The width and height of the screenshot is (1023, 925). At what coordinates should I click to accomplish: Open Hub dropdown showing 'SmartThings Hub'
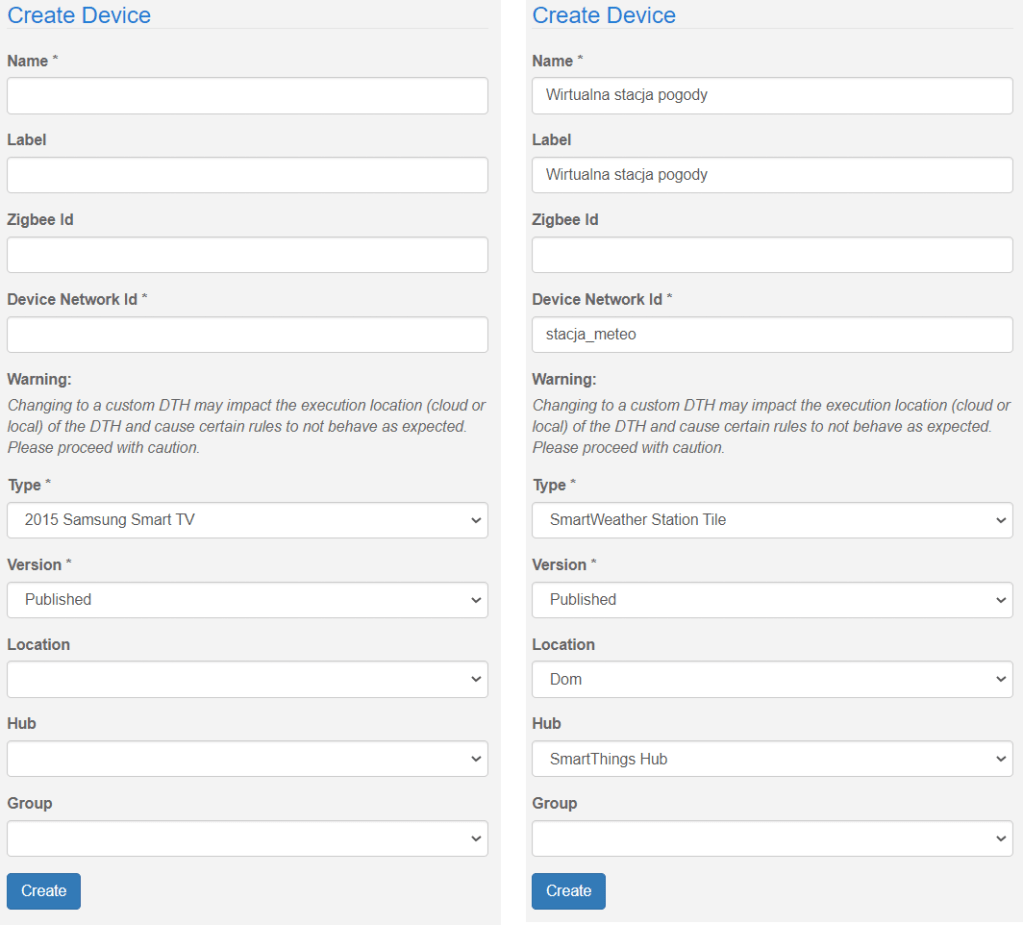coord(772,759)
